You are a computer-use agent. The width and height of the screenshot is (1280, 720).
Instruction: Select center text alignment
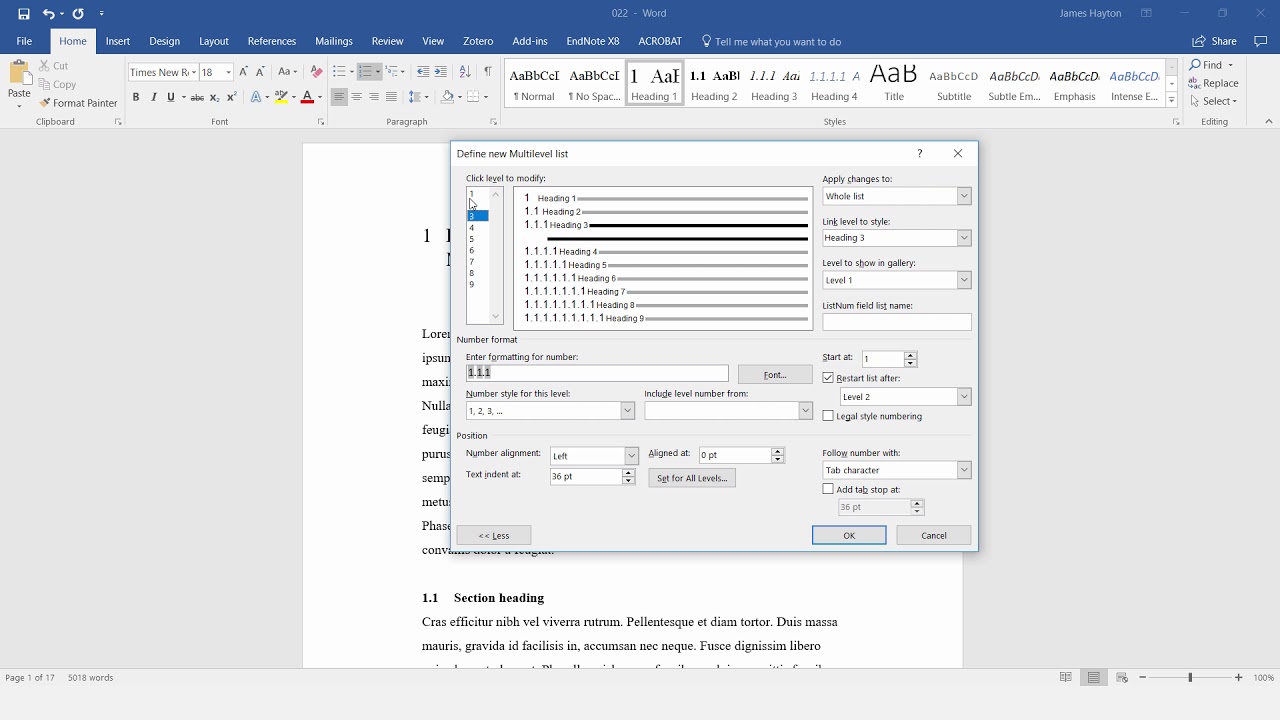356,97
